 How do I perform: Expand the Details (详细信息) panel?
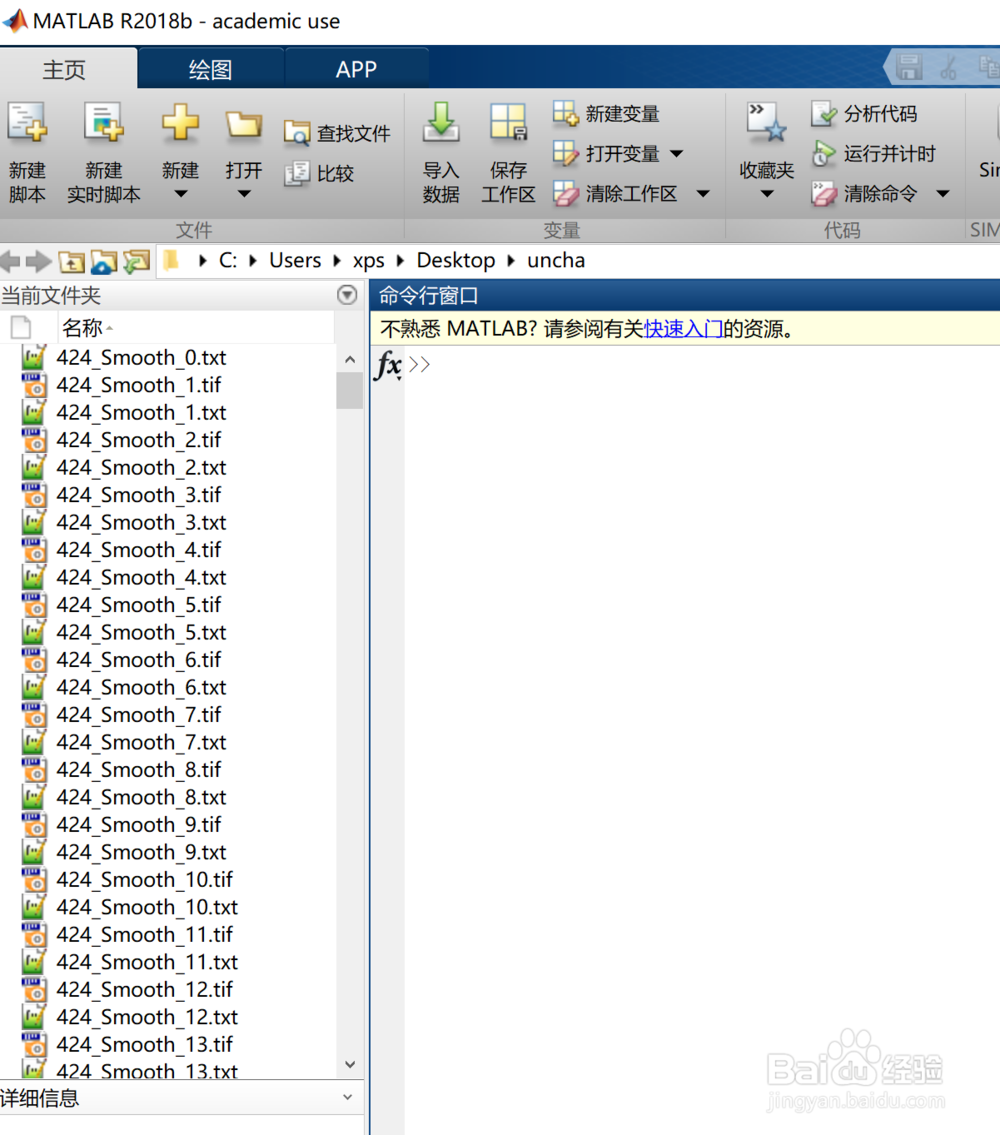[x=348, y=1097]
